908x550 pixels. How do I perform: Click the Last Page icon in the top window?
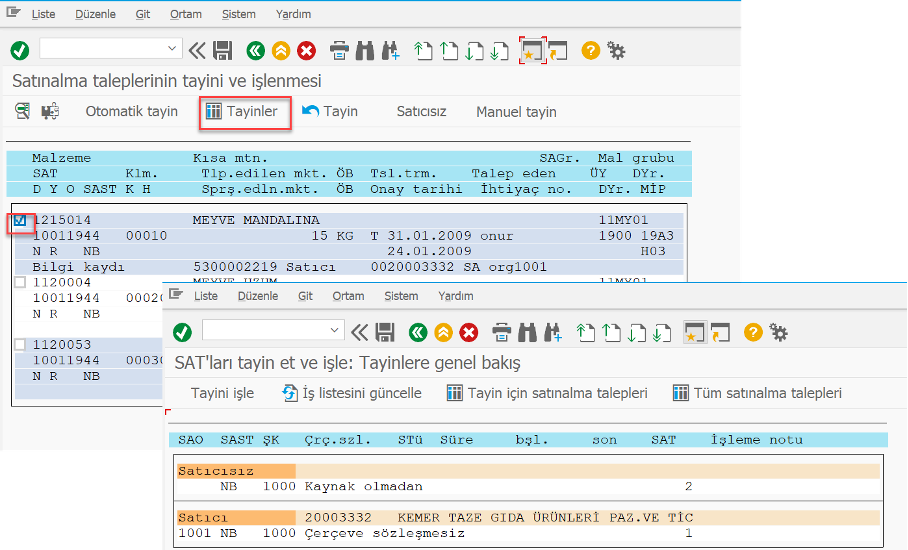click(499, 51)
